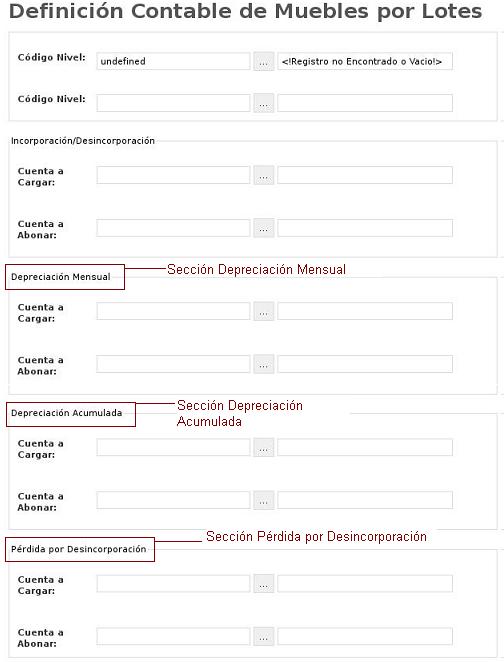Open lookup for Incorporación Cuenta a Cargar
The width and height of the screenshot is (504, 662).
(x=264, y=175)
